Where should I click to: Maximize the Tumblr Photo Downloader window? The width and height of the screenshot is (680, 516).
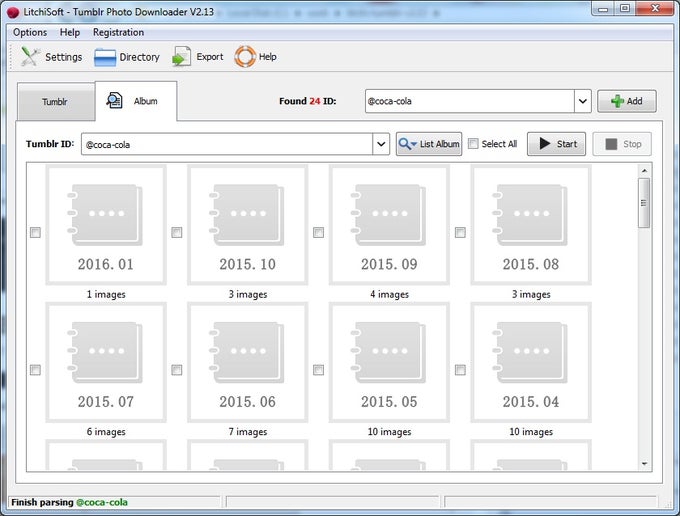[625, 8]
